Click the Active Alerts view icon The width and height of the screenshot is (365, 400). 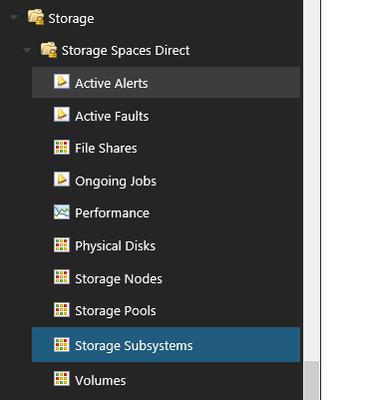tap(62, 82)
